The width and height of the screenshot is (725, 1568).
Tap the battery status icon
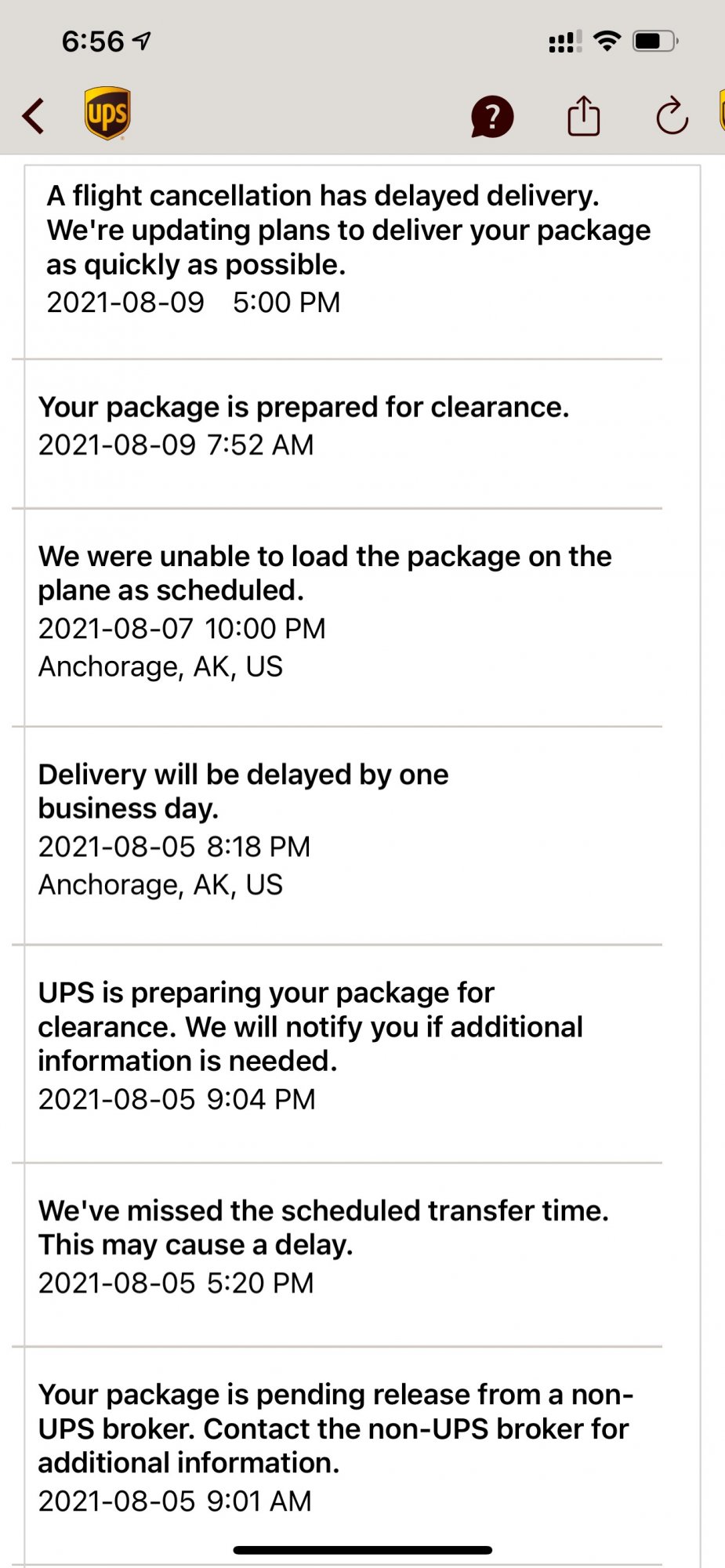point(656,41)
